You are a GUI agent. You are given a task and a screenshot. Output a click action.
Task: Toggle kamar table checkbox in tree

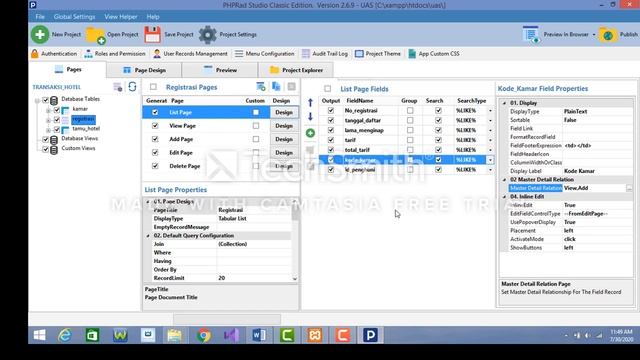(x=57, y=109)
